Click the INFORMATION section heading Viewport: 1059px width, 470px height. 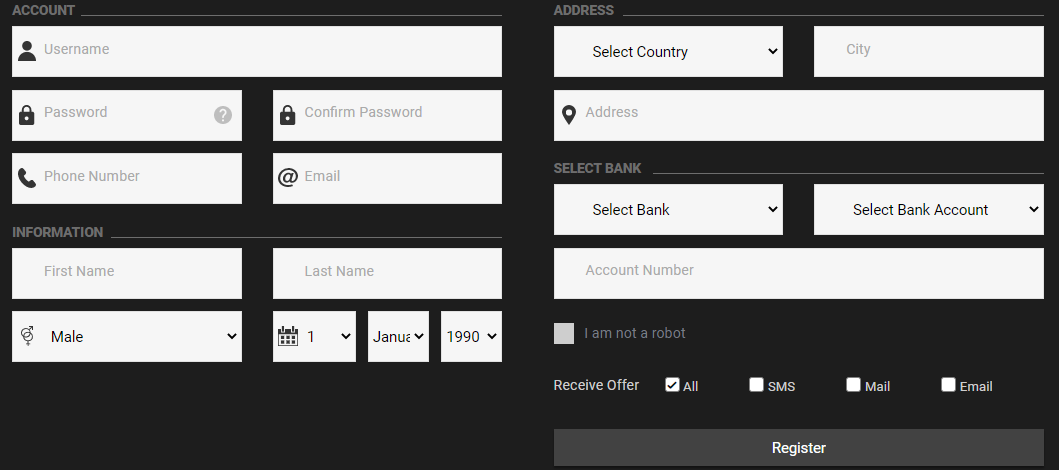57,232
